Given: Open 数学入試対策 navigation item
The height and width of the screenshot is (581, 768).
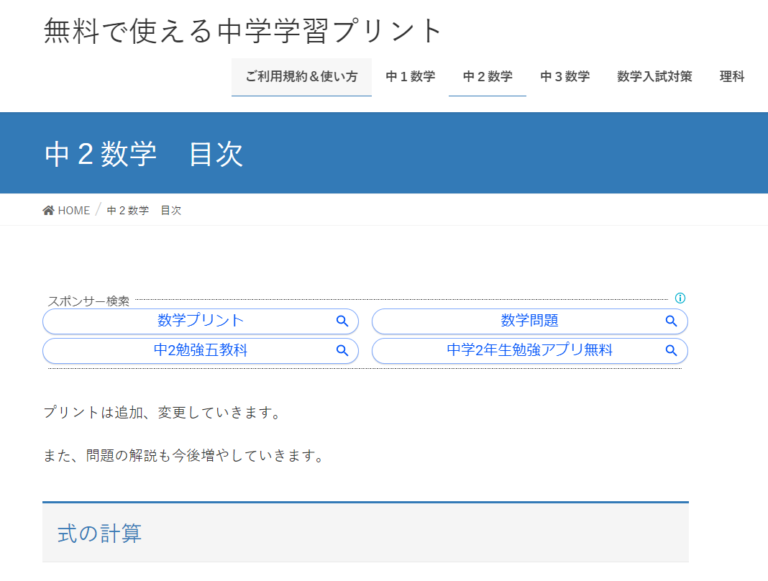Looking at the screenshot, I should pyautogui.click(x=654, y=77).
